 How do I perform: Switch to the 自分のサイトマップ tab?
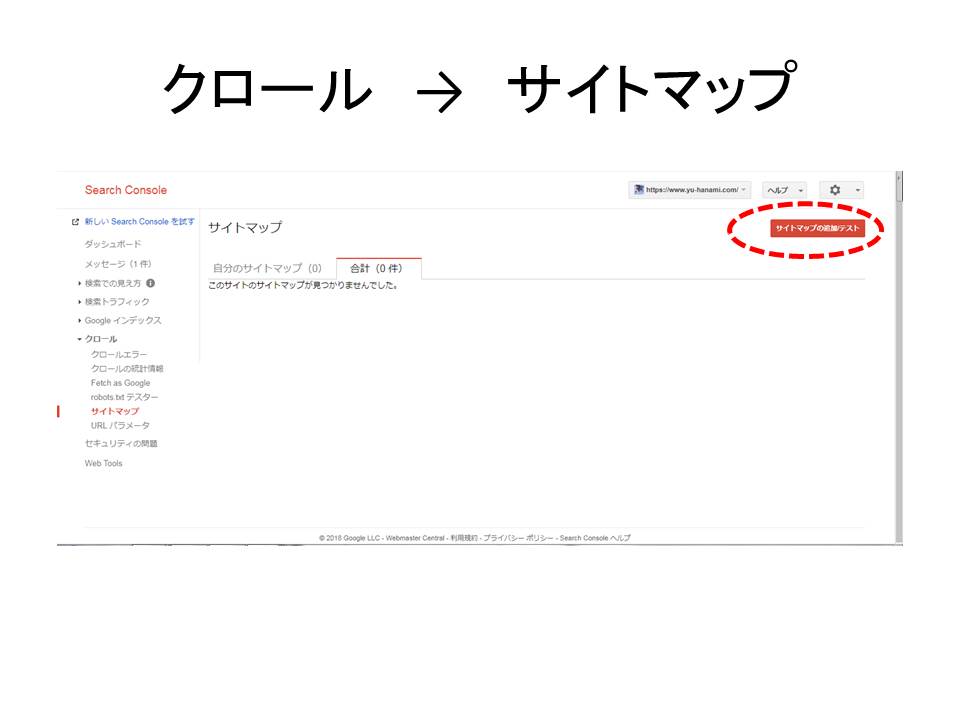(x=268, y=267)
